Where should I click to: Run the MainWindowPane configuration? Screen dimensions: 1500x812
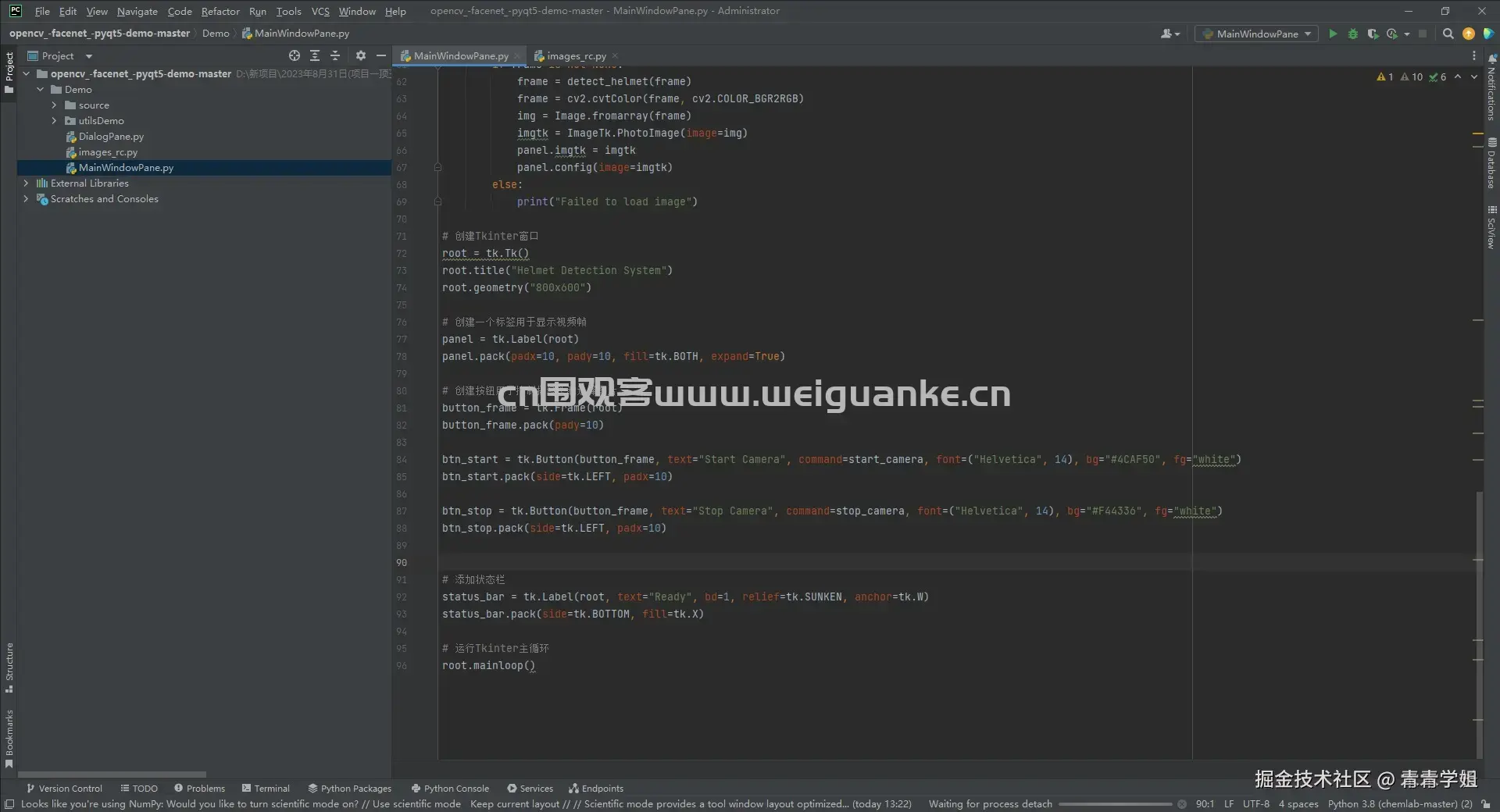tap(1333, 34)
